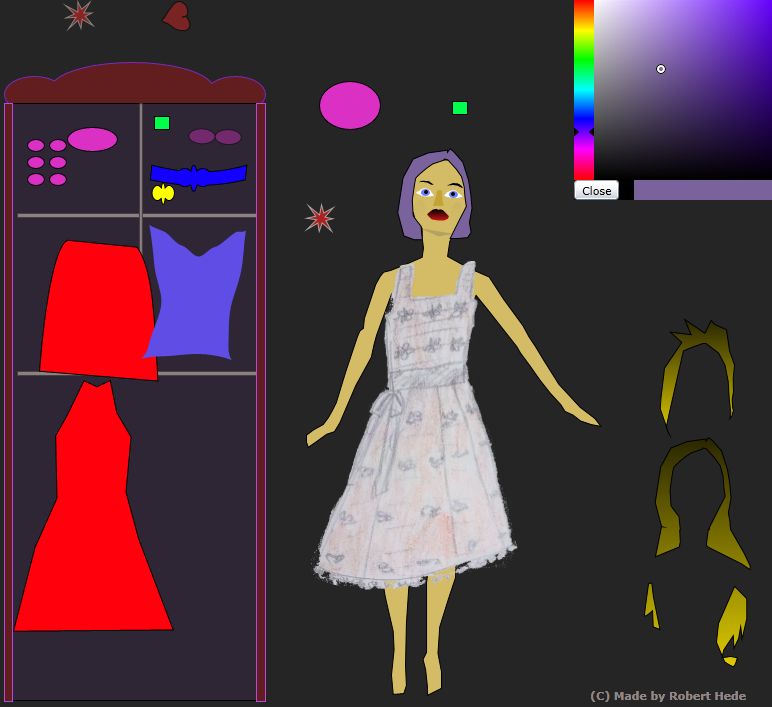The height and width of the screenshot is (707, 772).
Task: Click the red star beside the doll
Action: 320,218
